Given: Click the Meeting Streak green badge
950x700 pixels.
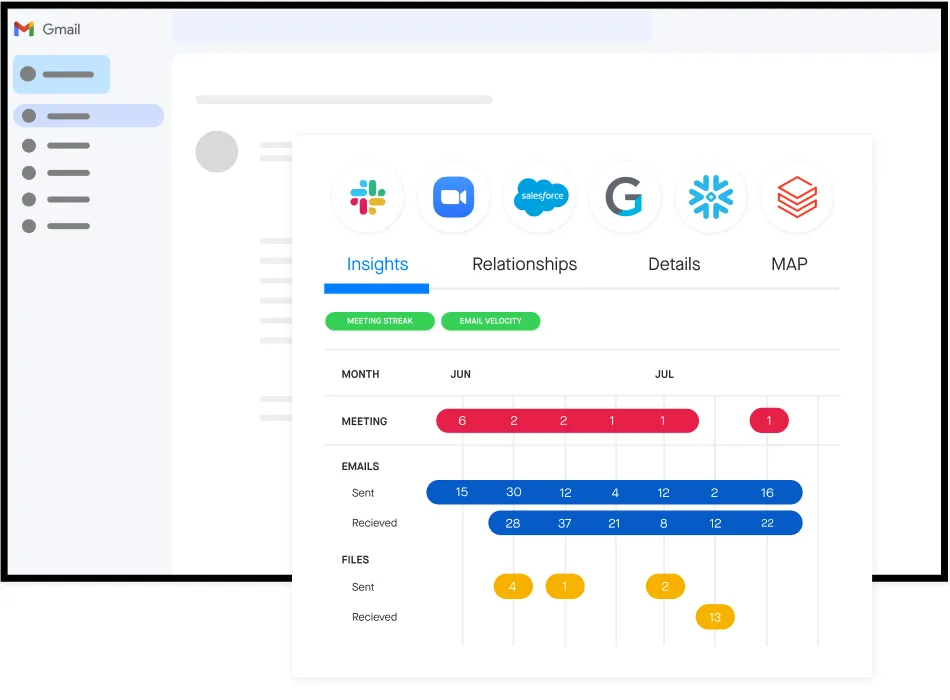Looking at the screenshot, I should (x=380, y=321).
